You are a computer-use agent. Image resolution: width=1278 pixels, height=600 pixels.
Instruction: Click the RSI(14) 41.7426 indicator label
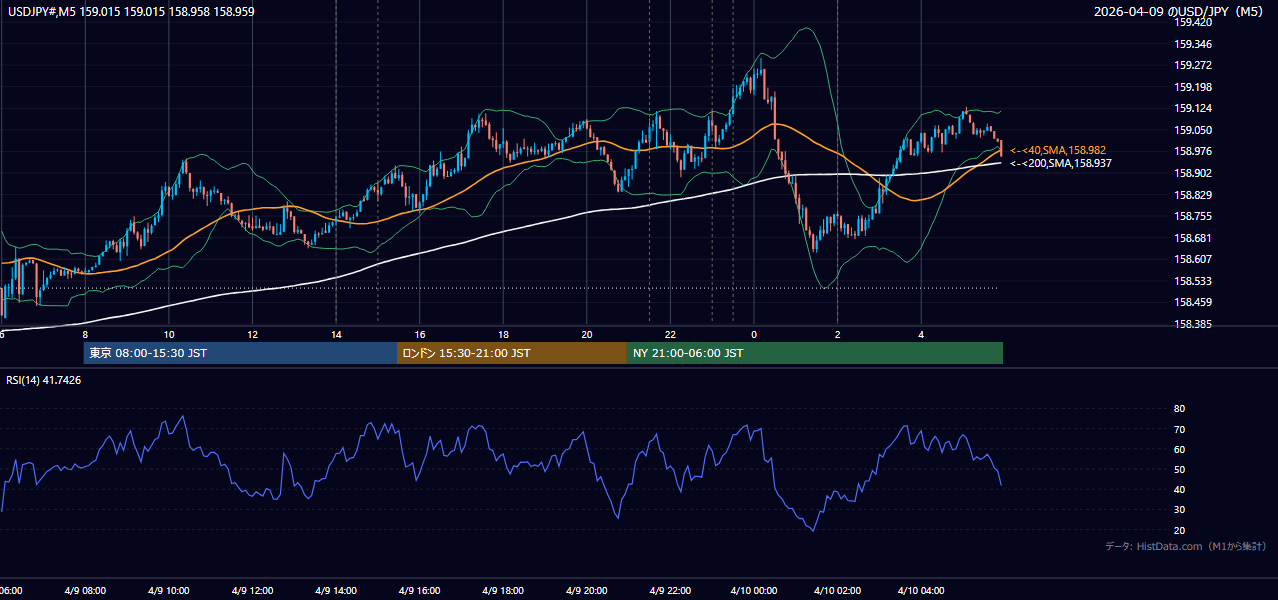[44, 380]
